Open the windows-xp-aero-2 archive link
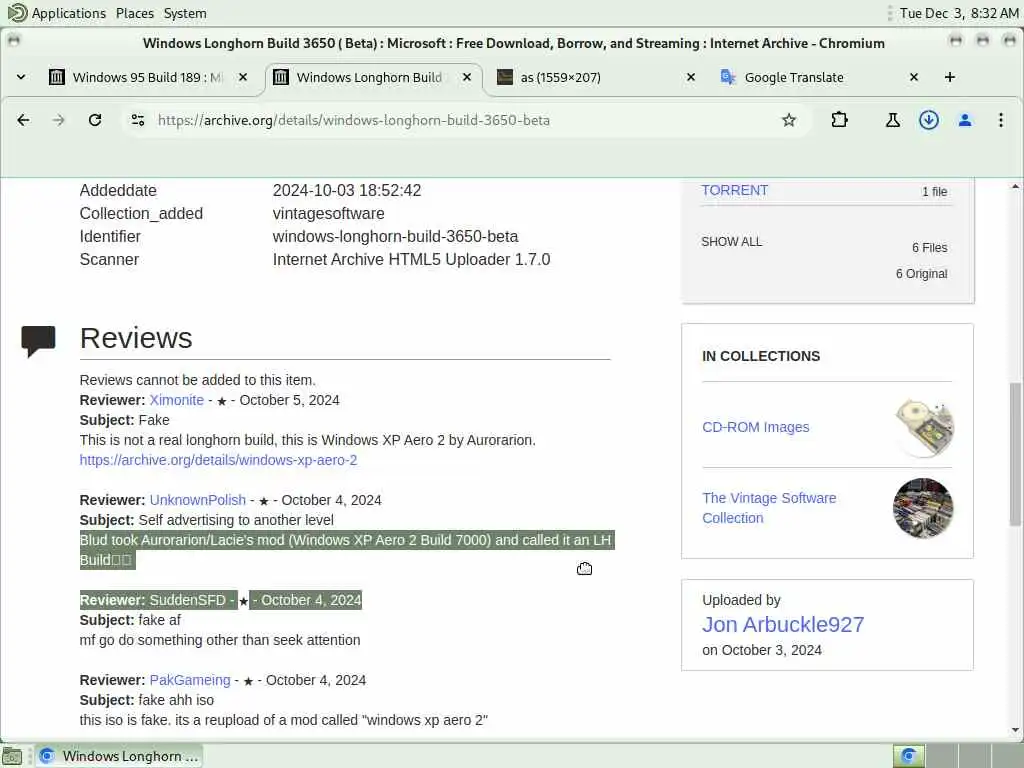Screen dimensions: 1024x768 [x=218, y=460]
